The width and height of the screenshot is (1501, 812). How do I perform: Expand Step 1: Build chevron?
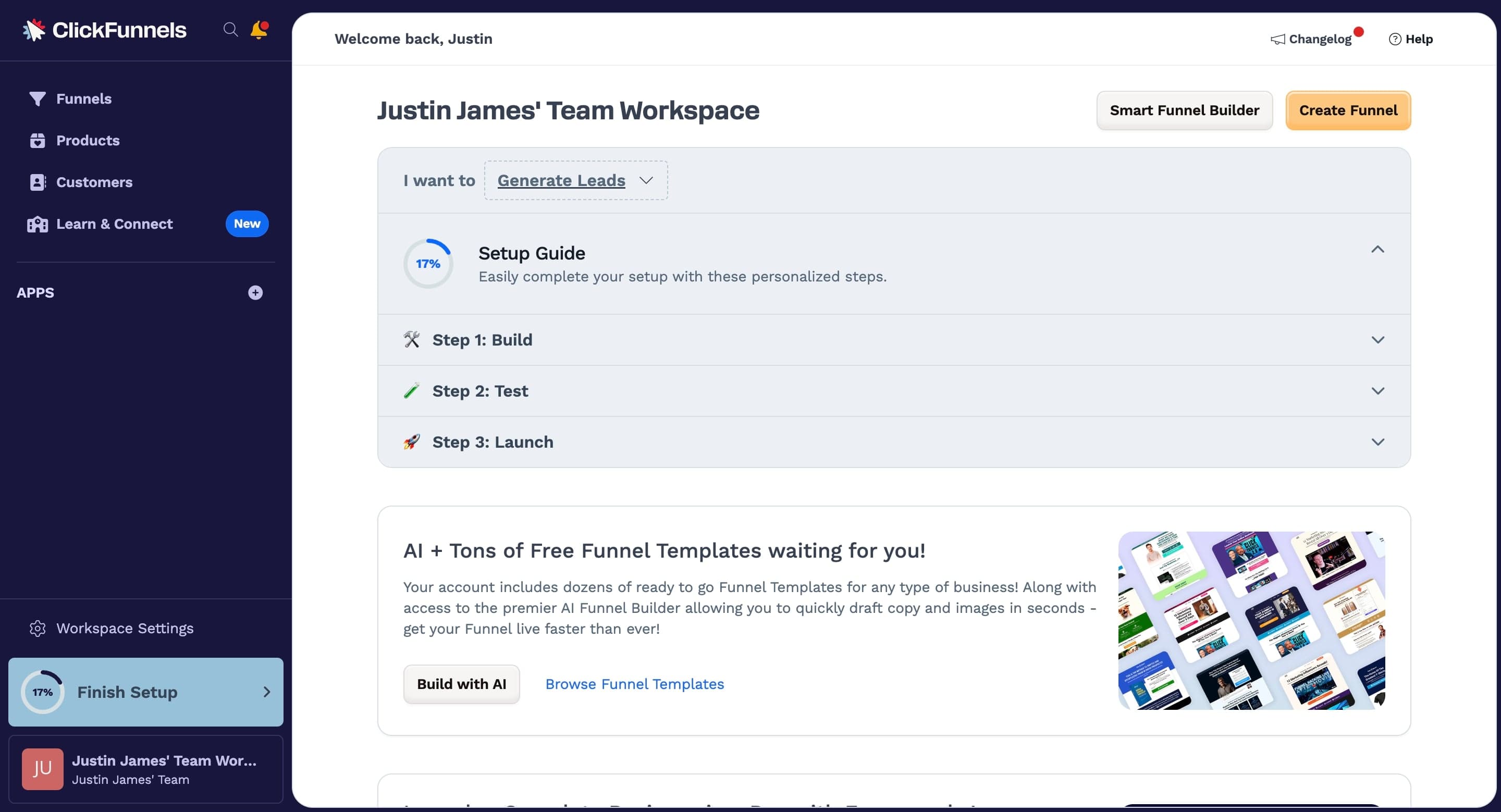pyautogui.click(x=1377, y=340)
